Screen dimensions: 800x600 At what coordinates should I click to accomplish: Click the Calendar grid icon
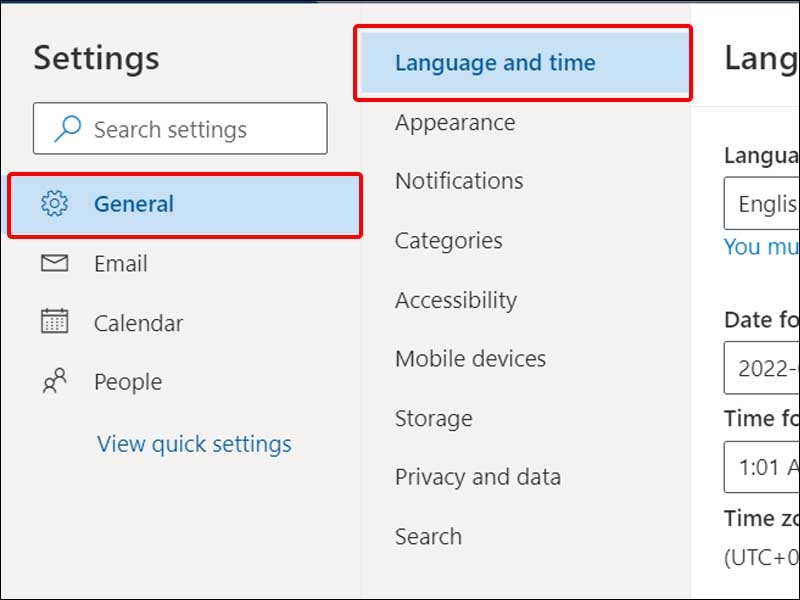pyautogui.click(x=55, y=321)
